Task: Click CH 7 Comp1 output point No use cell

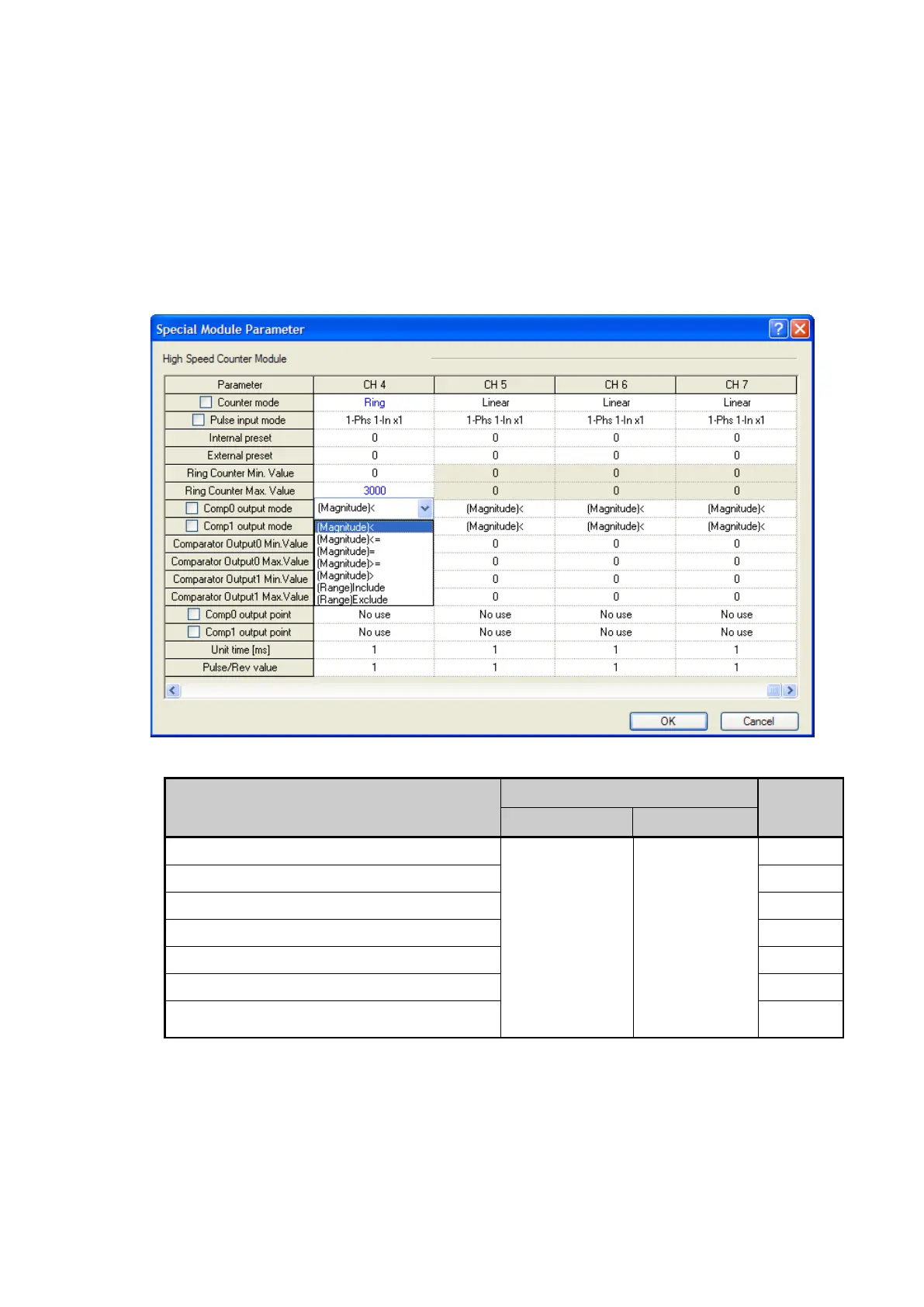Action: click(x=736, y=633)
